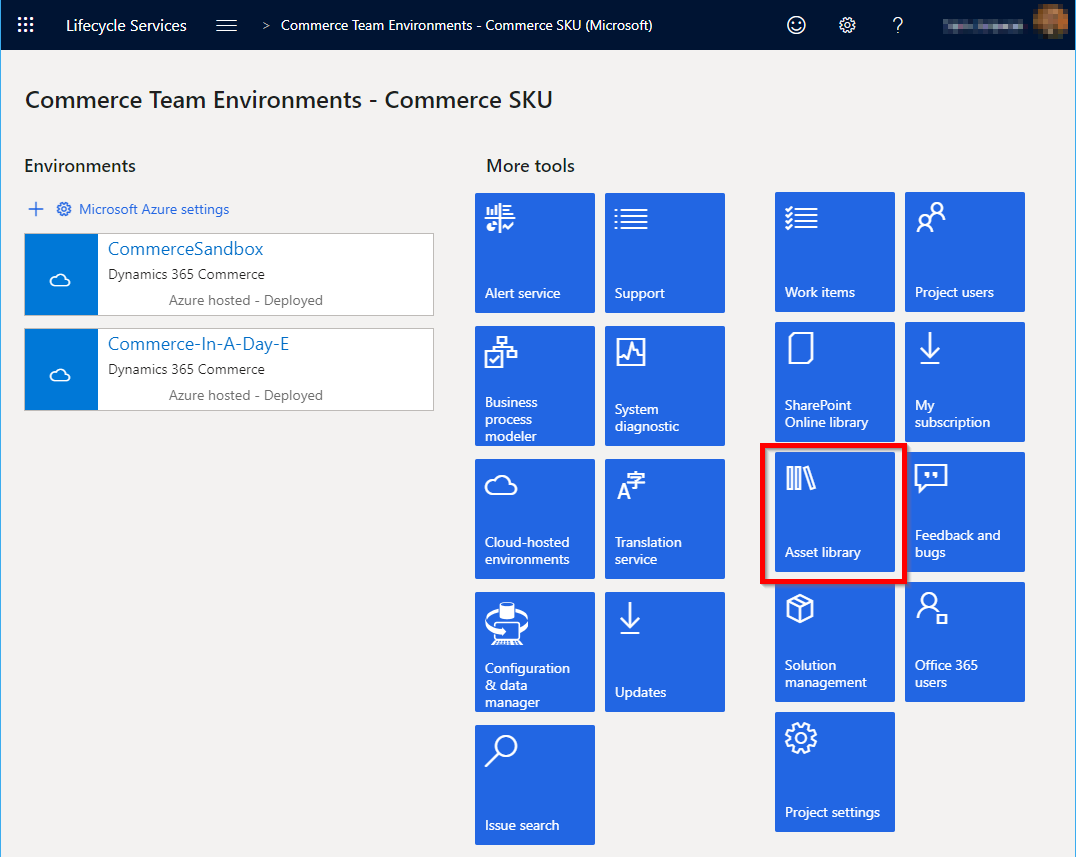Open Microsoft Azure settings
1076x857 pixels.
154,209
